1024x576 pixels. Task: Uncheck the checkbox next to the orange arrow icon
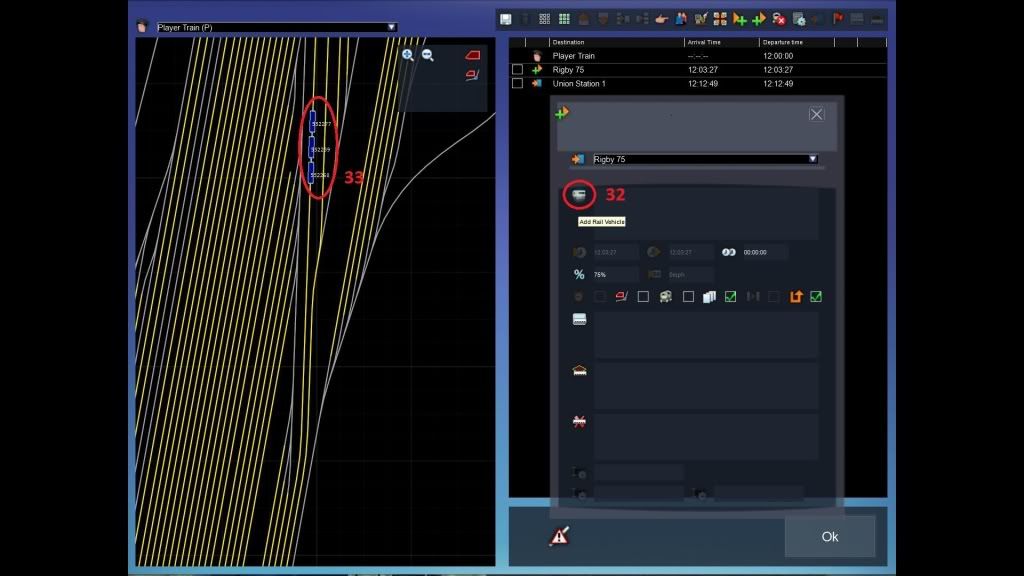[x=816, y=296]
